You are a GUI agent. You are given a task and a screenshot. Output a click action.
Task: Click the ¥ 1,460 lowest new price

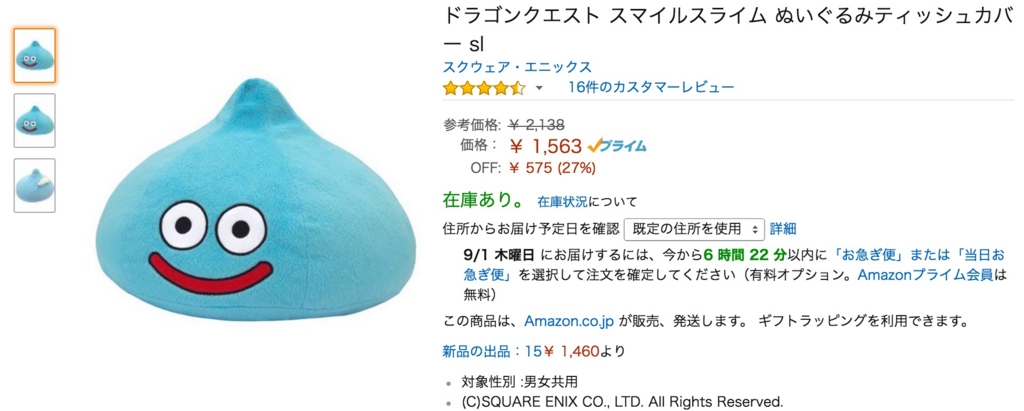571,352
